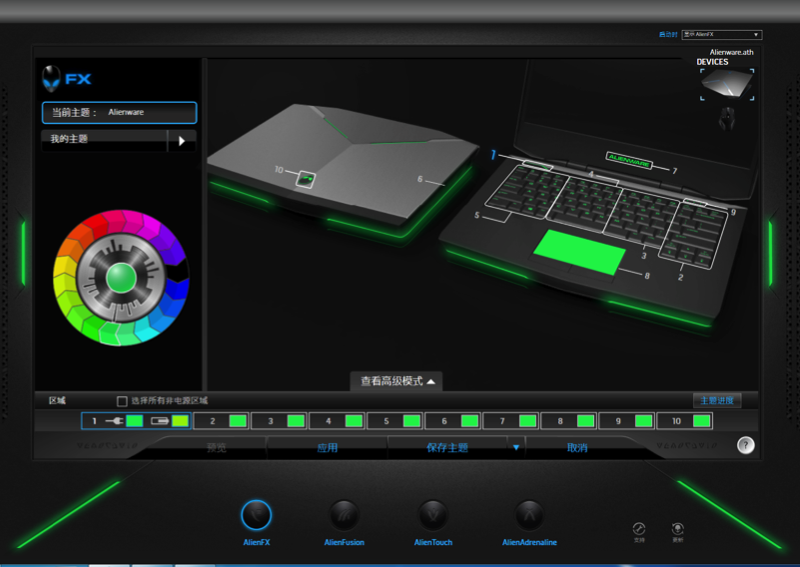Click the wrench support icon
This screenshot has width=800, height=567.
click(639, 529)
